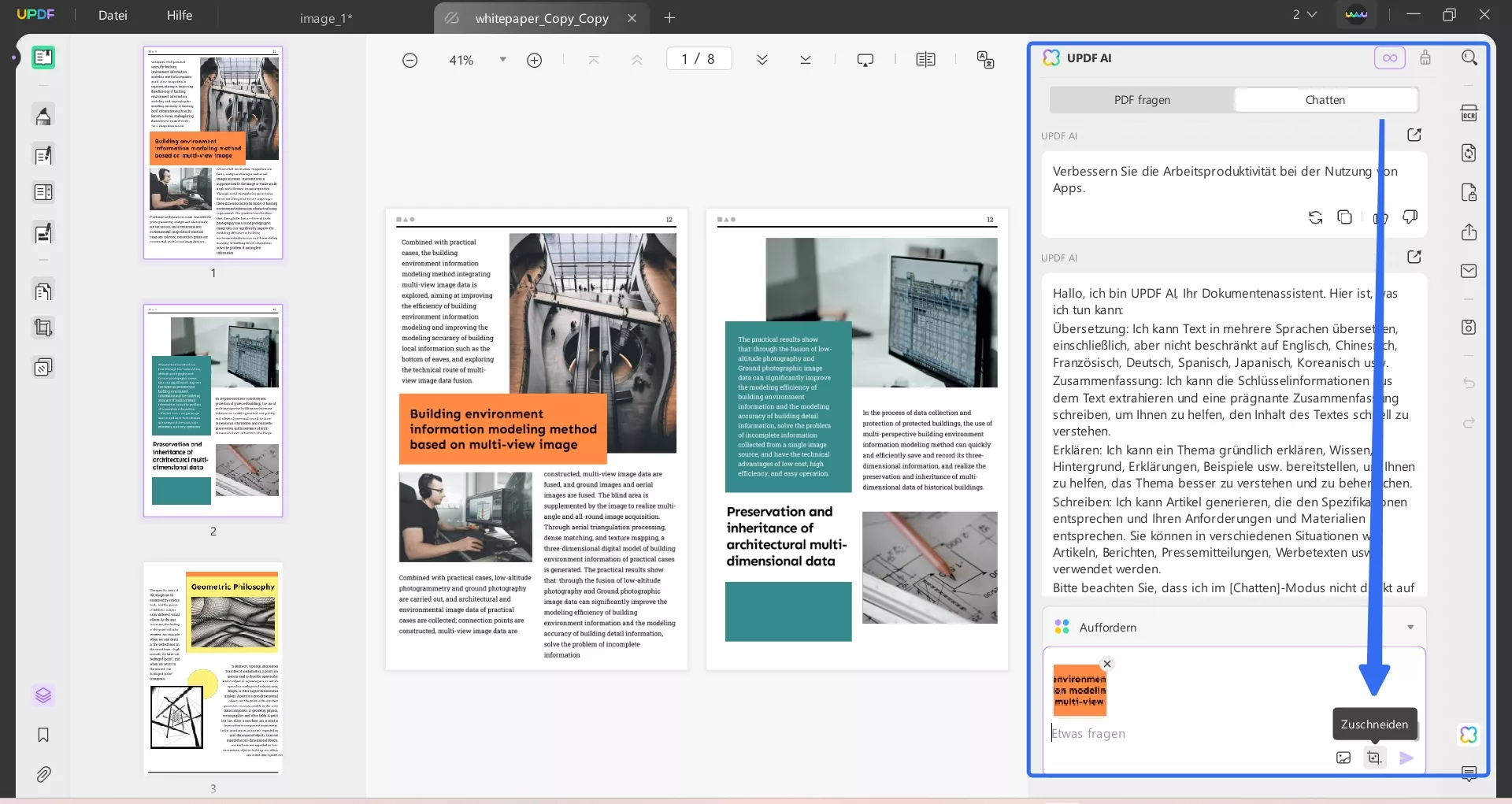Click the regenerate response icon
The width and height of the screenshot is (1512, 804).
pos(1315,217)
